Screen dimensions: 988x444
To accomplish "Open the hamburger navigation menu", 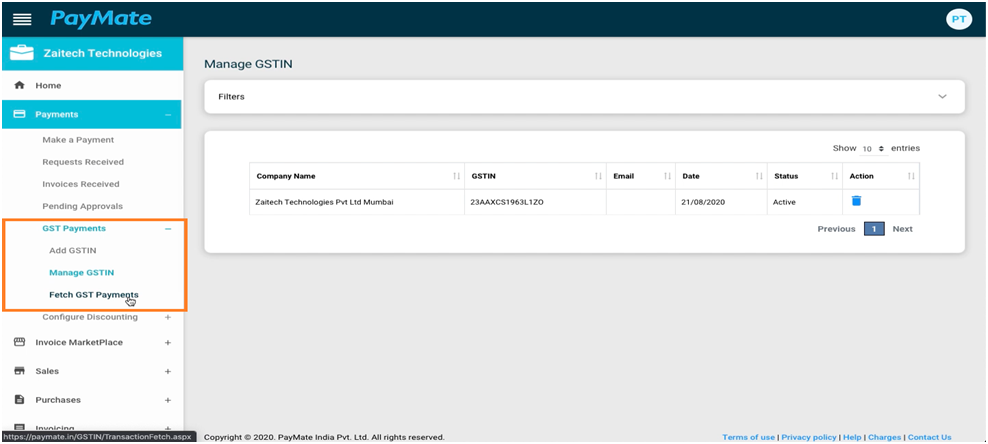I will (22, 20).
